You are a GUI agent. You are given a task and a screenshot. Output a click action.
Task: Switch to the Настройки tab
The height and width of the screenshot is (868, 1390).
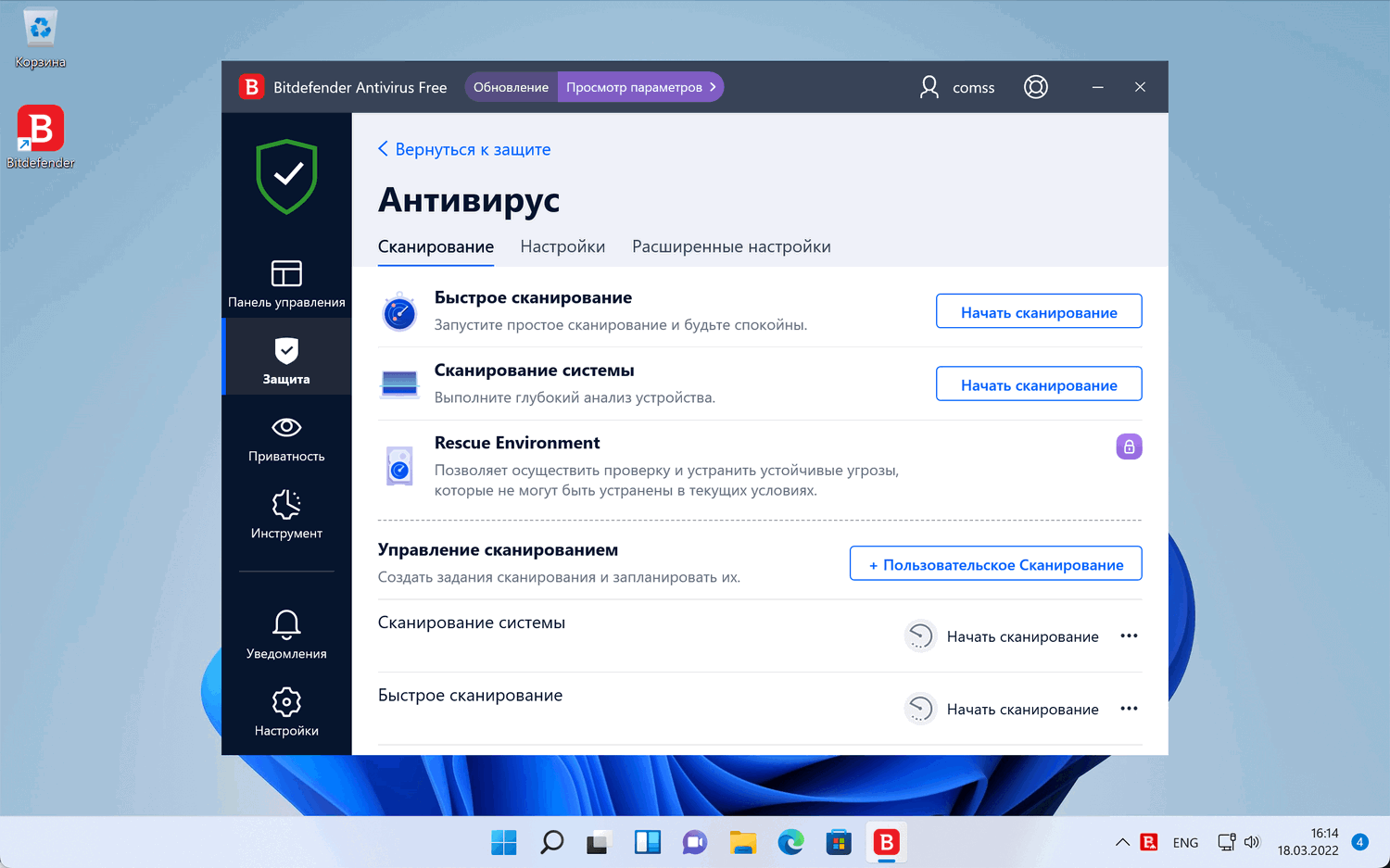tap(562, 246)
